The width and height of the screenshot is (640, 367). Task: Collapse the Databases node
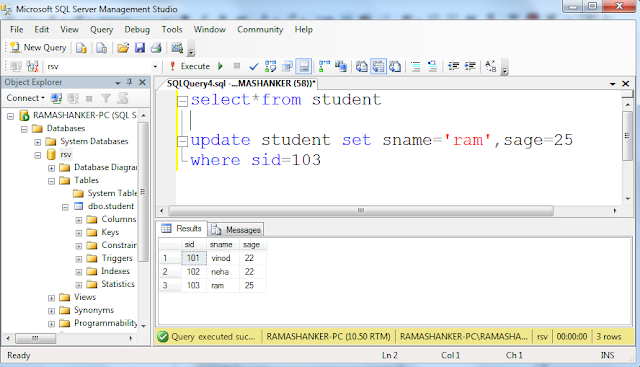tap(24, 129)
